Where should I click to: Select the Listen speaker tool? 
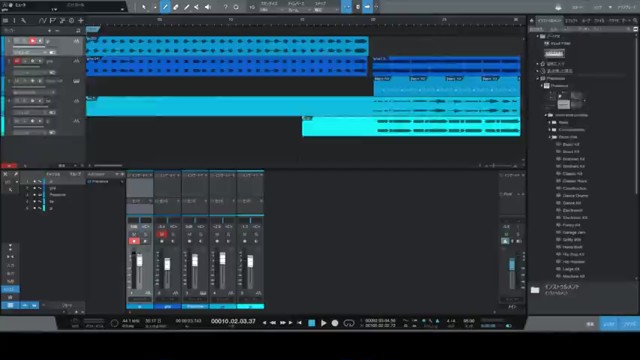208,7
